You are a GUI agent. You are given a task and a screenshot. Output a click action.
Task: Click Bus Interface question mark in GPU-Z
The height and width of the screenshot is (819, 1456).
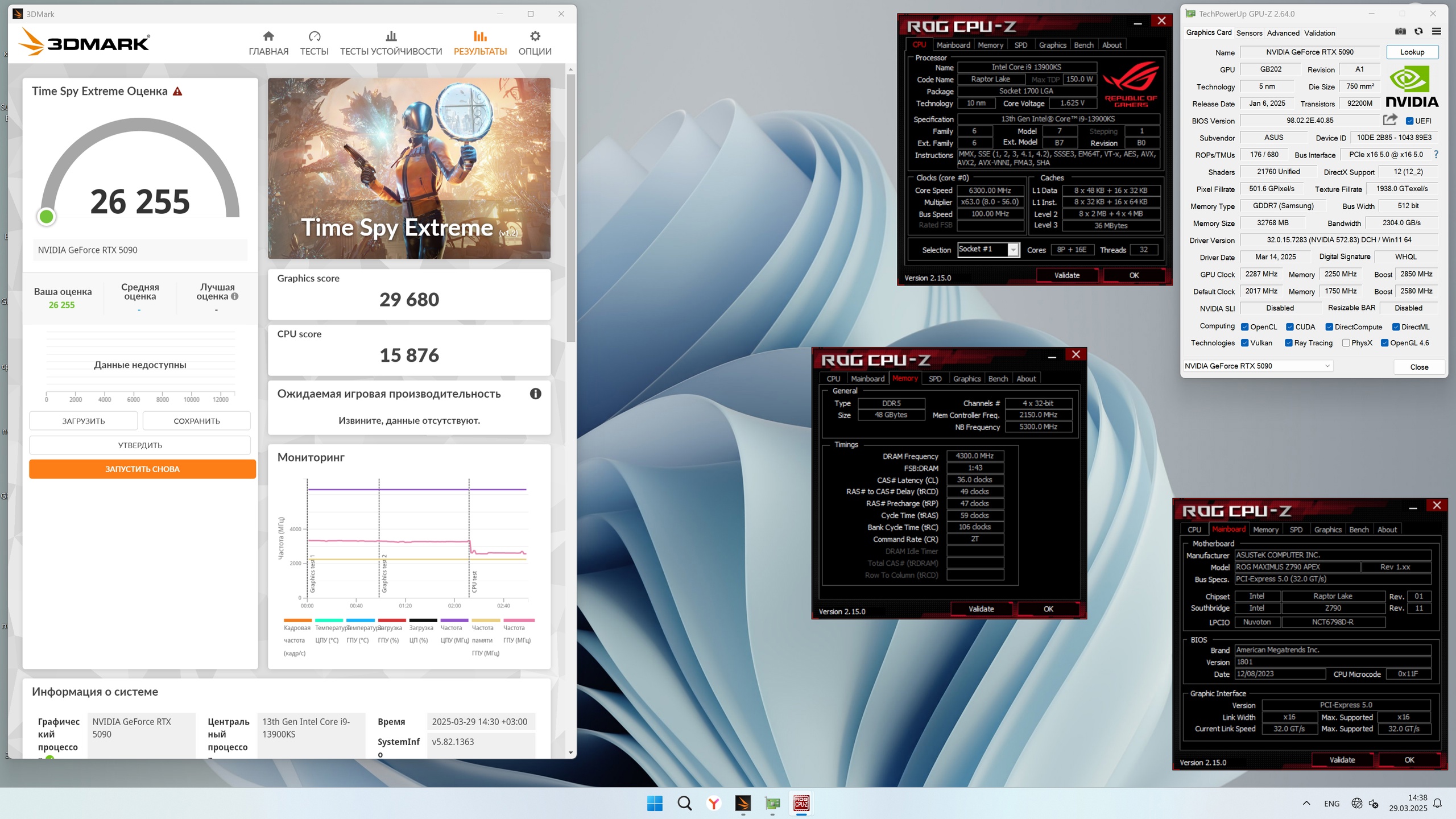click(x=1436, y=154)
